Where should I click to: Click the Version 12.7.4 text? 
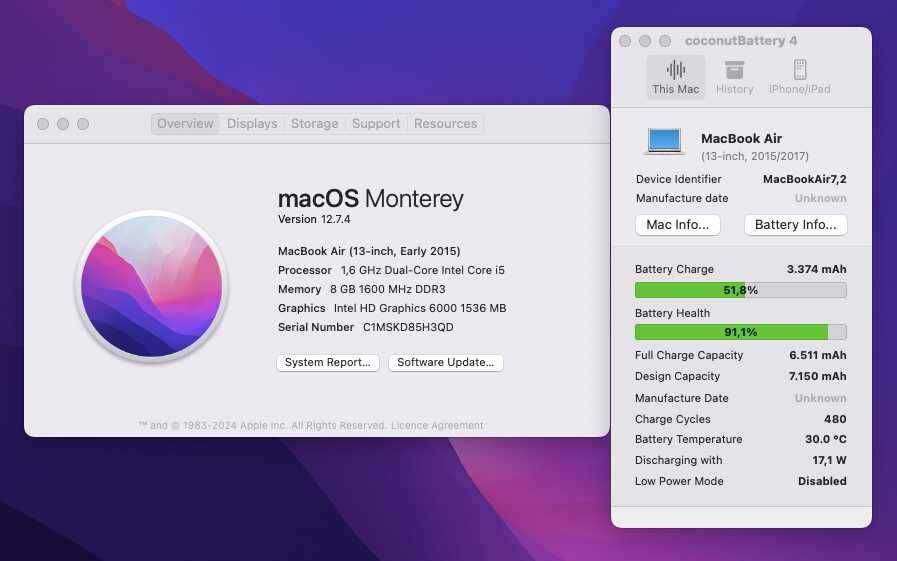314,219
